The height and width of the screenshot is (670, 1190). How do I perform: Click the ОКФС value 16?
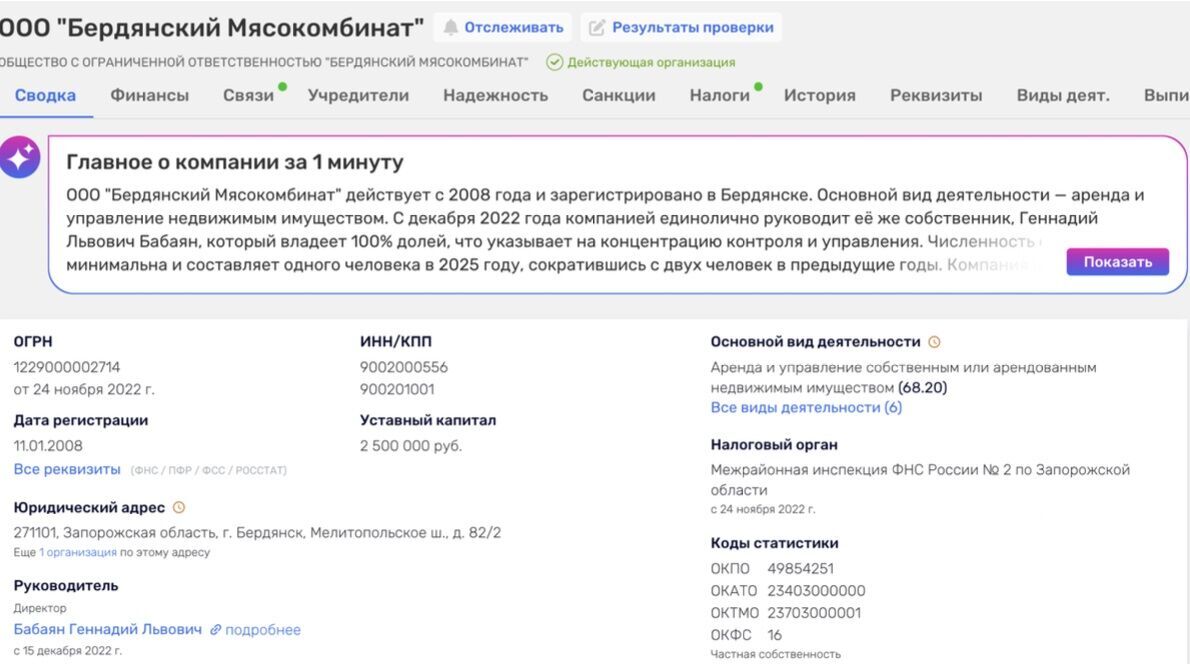pyautogui.click(x=774, y=635)
